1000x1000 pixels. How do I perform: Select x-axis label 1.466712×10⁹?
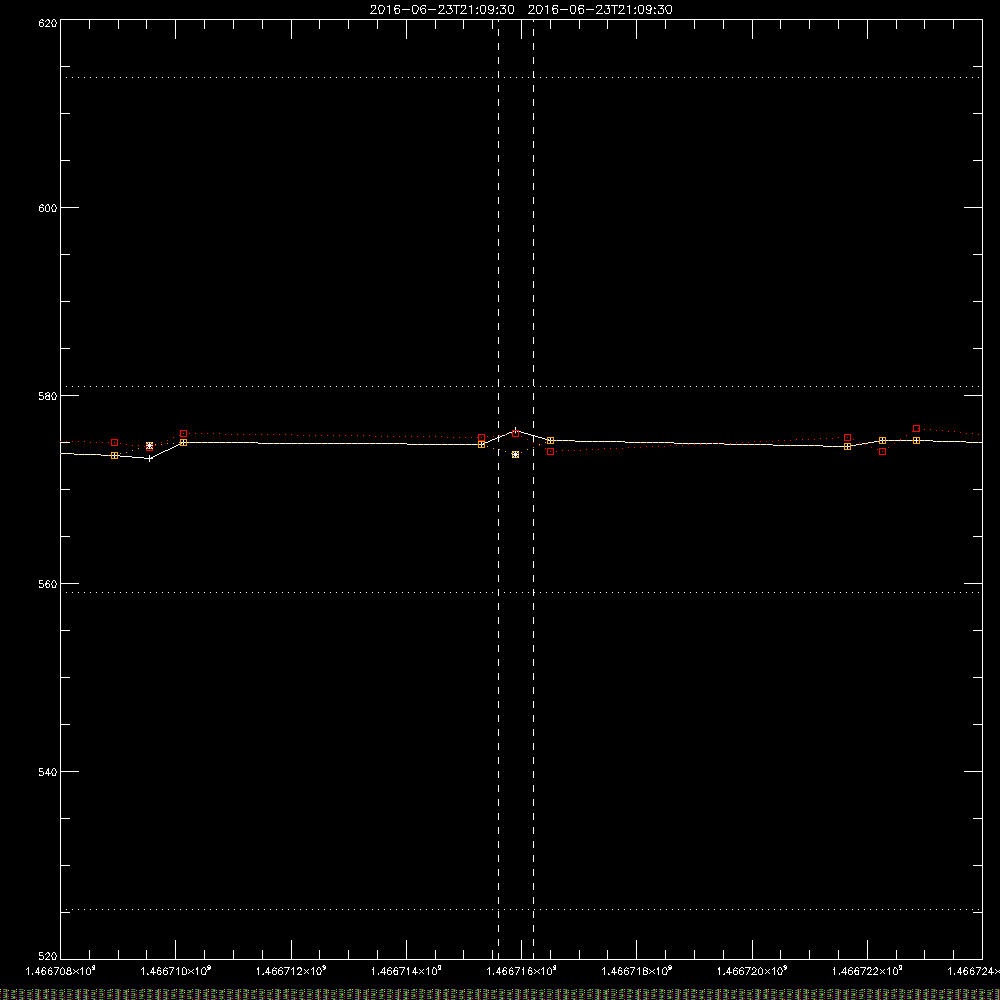[x=291, y=971]
